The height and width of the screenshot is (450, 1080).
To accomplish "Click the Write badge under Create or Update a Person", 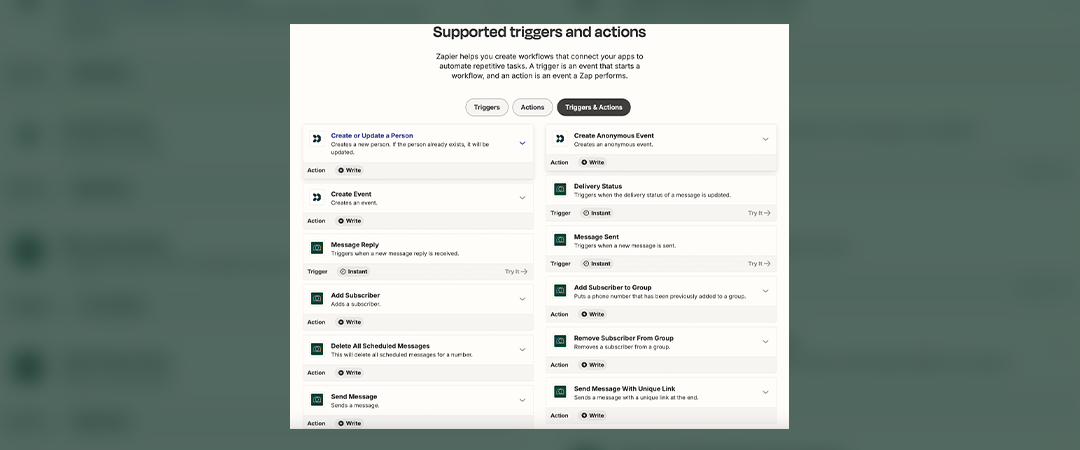I will (350, 170).
